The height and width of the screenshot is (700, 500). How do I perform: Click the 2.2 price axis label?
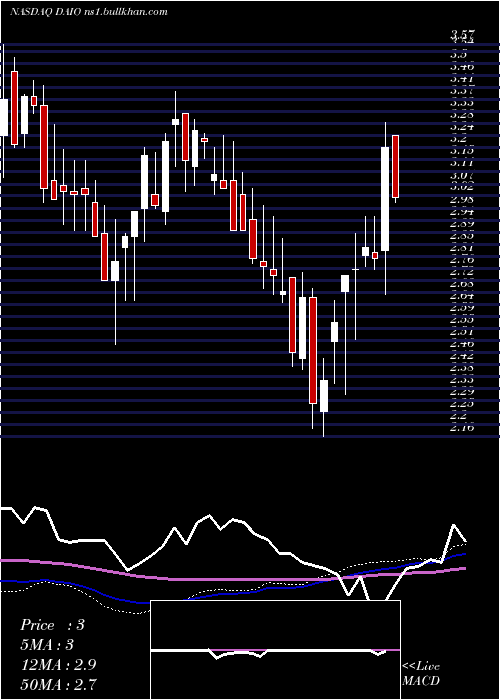coord(459,416)
